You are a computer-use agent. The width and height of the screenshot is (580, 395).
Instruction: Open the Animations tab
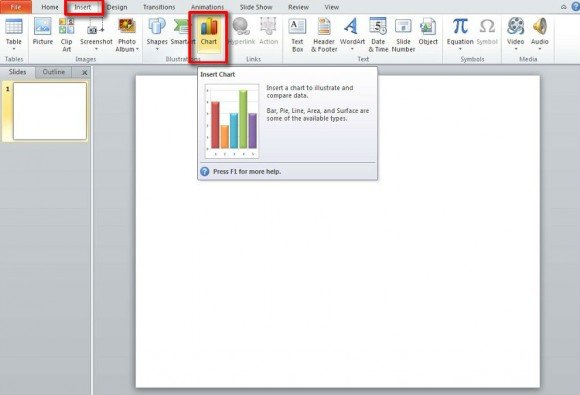pyautogui.click(x=207, y=7)
